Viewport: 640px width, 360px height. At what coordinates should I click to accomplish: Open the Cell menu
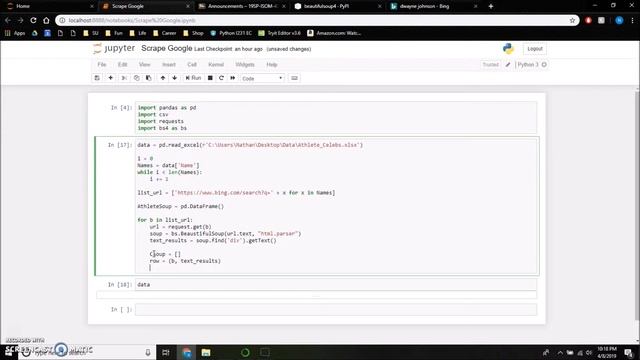click(192, 64)
